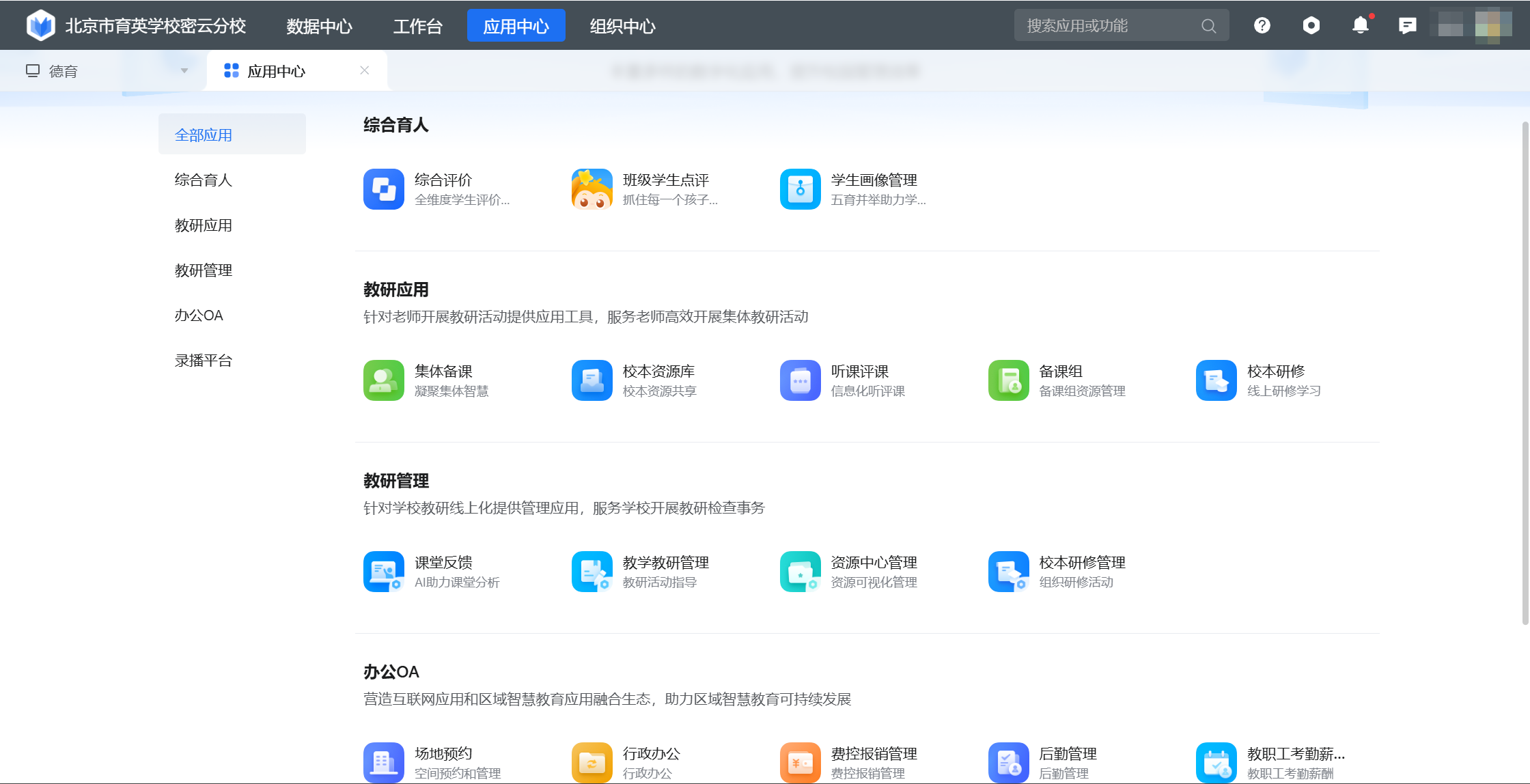The height and width of the screenshot is (784, 1530).
Task: Click the 听课评课 app title
Action: coord(860,371)
